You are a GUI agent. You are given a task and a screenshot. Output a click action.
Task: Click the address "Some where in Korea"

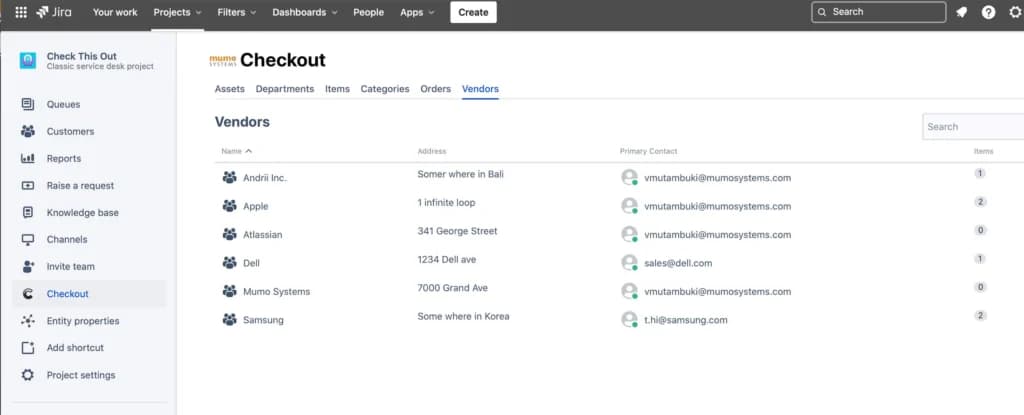[x=463, y=316]
